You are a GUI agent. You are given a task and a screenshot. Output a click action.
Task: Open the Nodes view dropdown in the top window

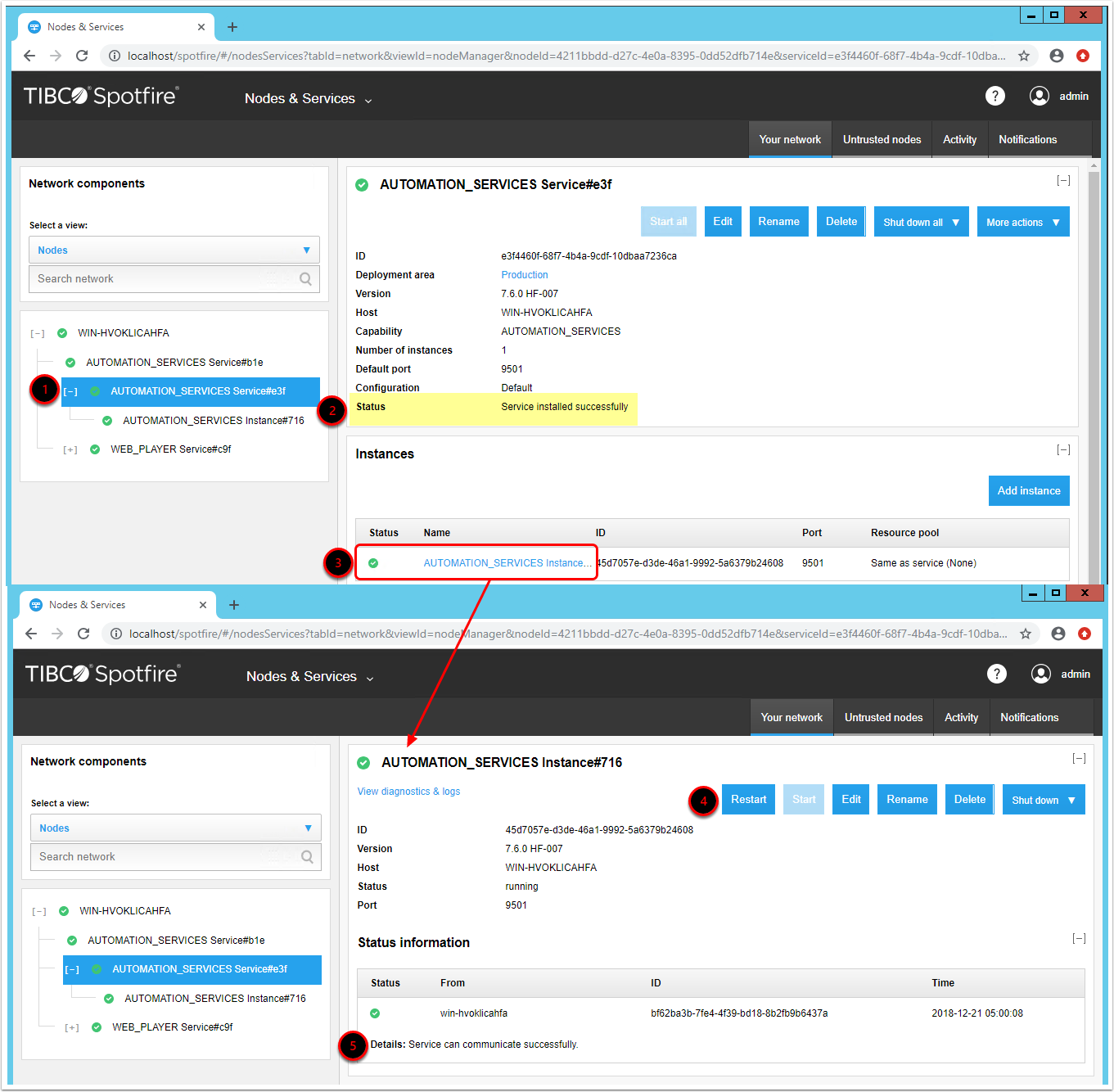coord(174,250)
